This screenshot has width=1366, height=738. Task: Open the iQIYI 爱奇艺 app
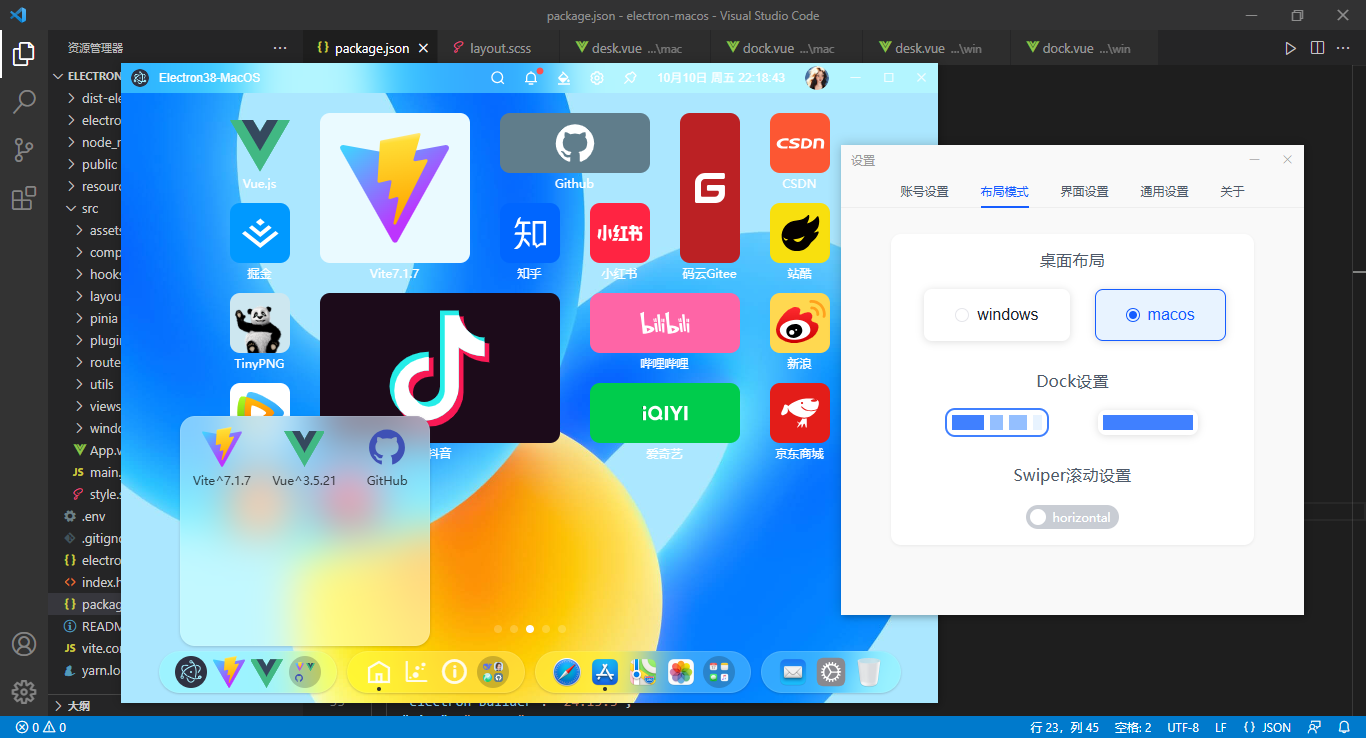coord(664,413)
